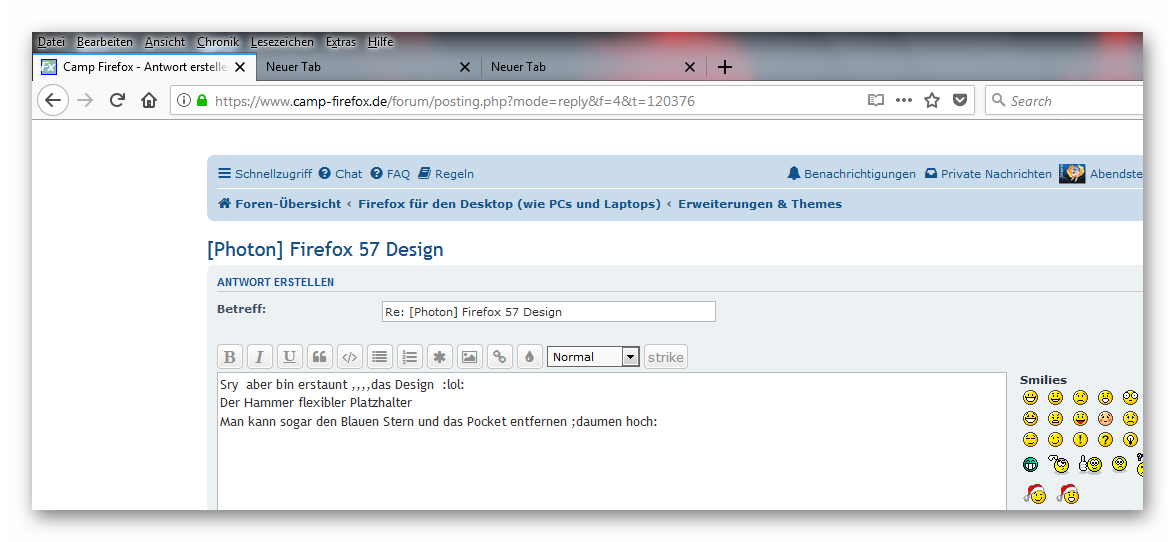Insert a quote block
The image size is (1175, 542).
[320, 357]
